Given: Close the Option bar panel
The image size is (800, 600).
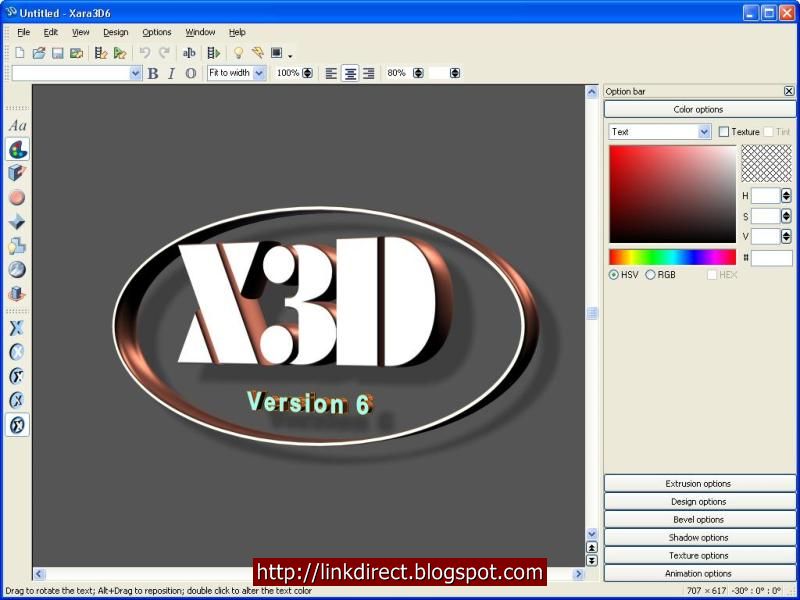Looking at the screenshot, I should coord(789,91).
